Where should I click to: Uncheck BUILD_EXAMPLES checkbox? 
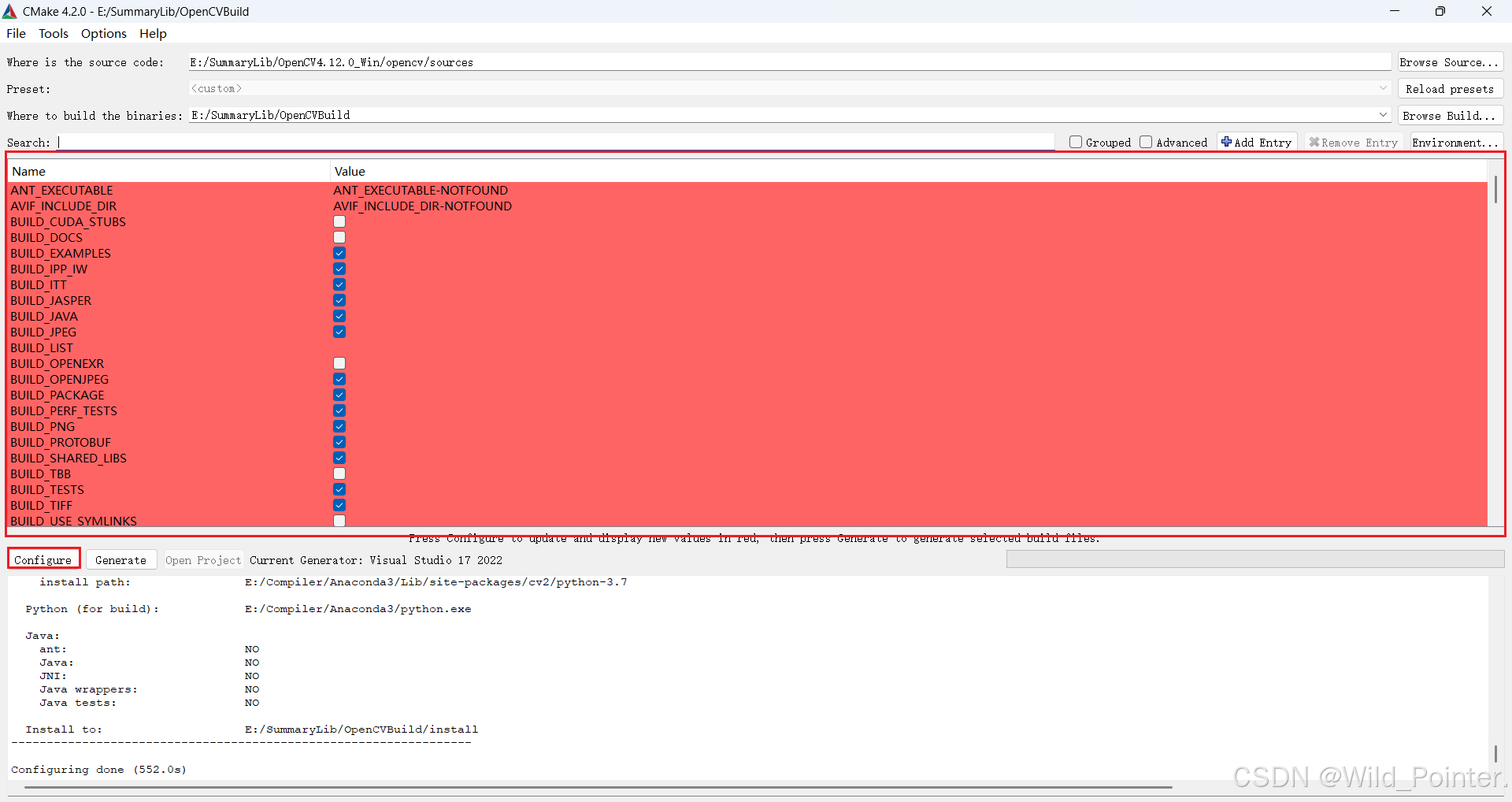tap(339, 253)
